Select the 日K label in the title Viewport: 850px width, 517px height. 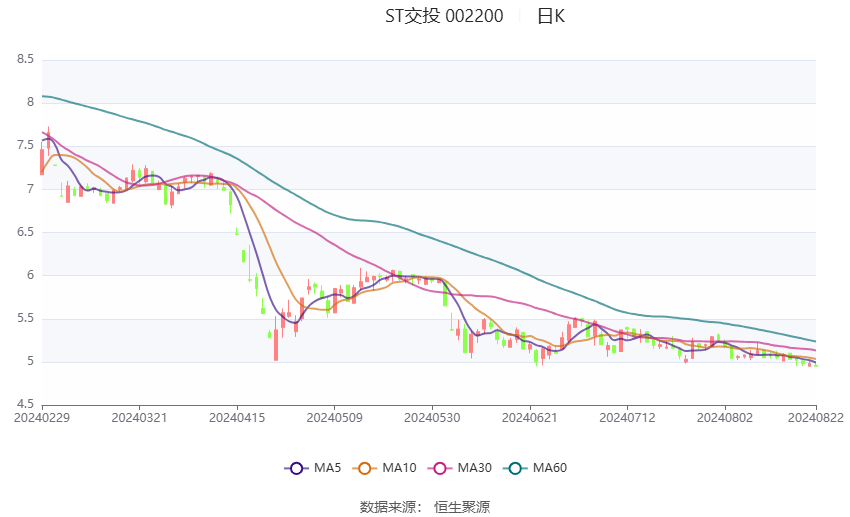coord(551,16)
